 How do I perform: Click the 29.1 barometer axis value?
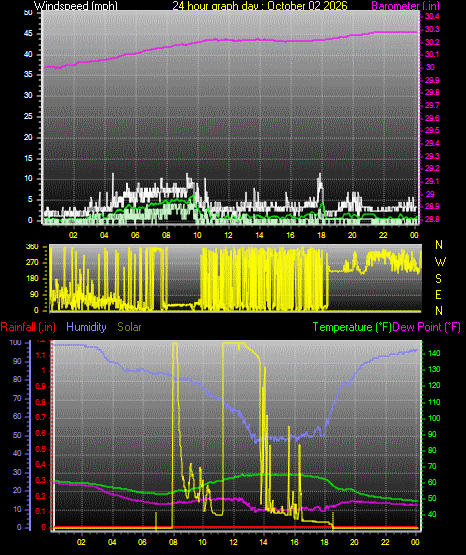432,181
